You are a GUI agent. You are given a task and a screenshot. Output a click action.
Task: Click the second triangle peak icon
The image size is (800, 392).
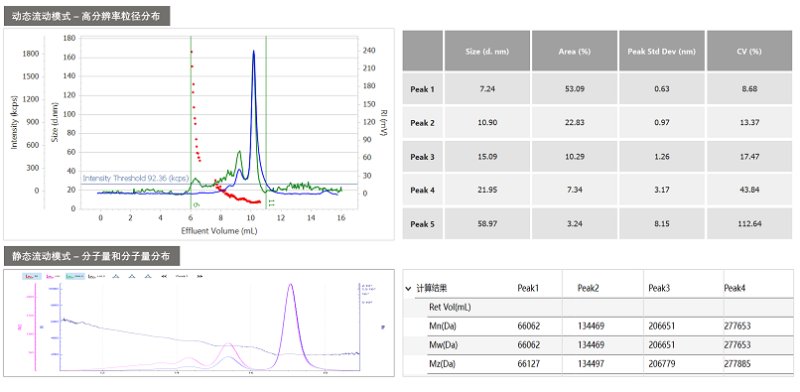(132, 276)
